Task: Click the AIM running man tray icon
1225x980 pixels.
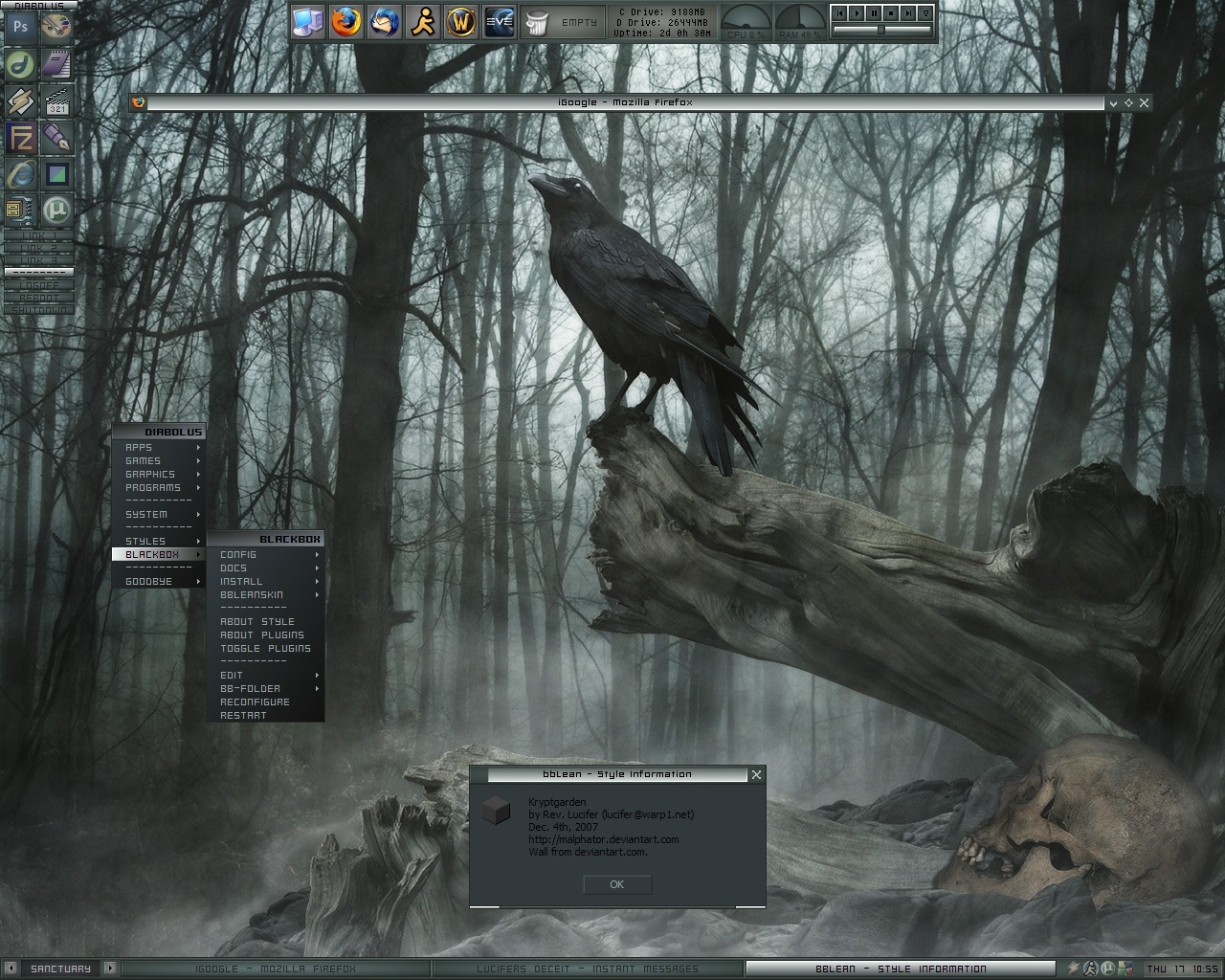Action: point(1090,969)
